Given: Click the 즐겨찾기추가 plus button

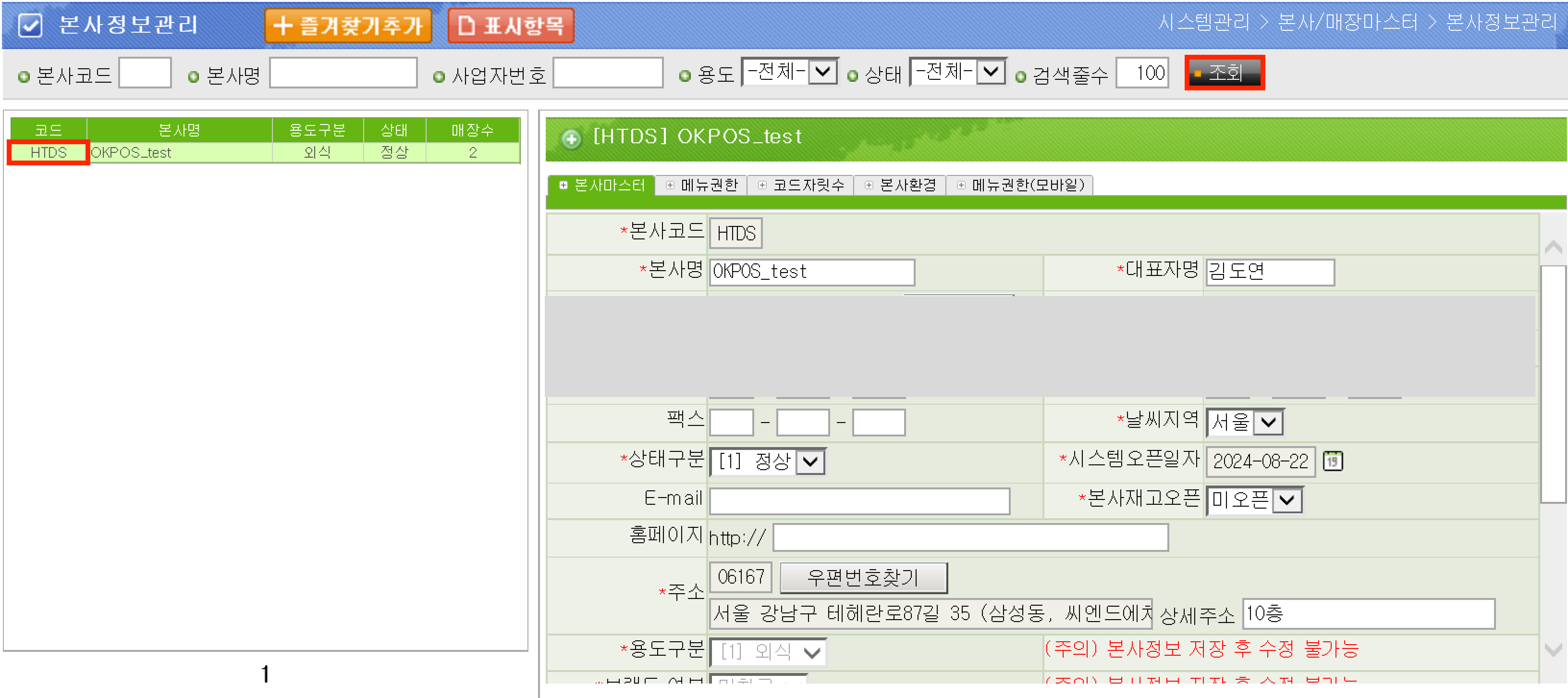Looking at the screenshot, I should coord(347,26).
